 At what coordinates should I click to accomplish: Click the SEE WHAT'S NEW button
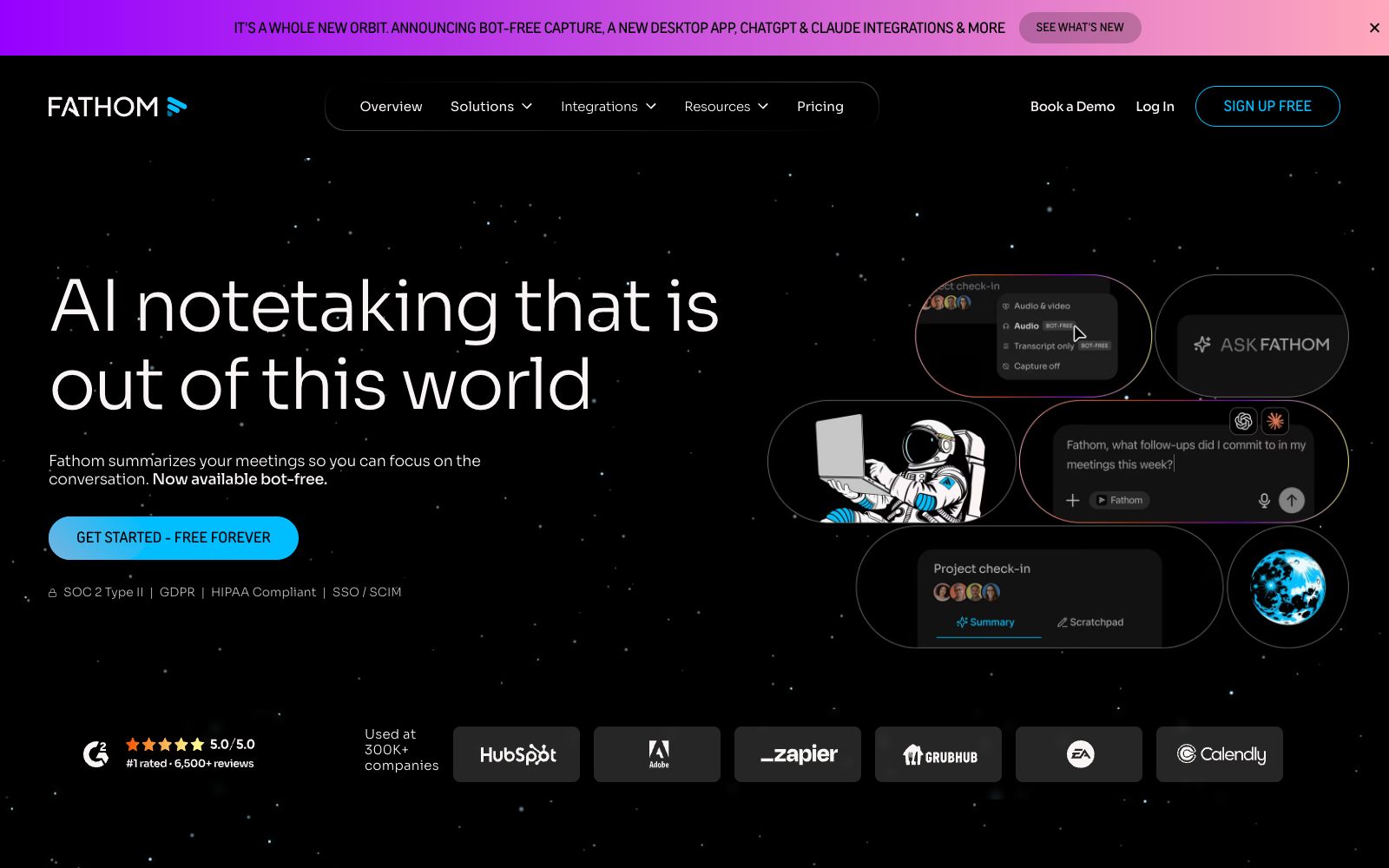1080,28
